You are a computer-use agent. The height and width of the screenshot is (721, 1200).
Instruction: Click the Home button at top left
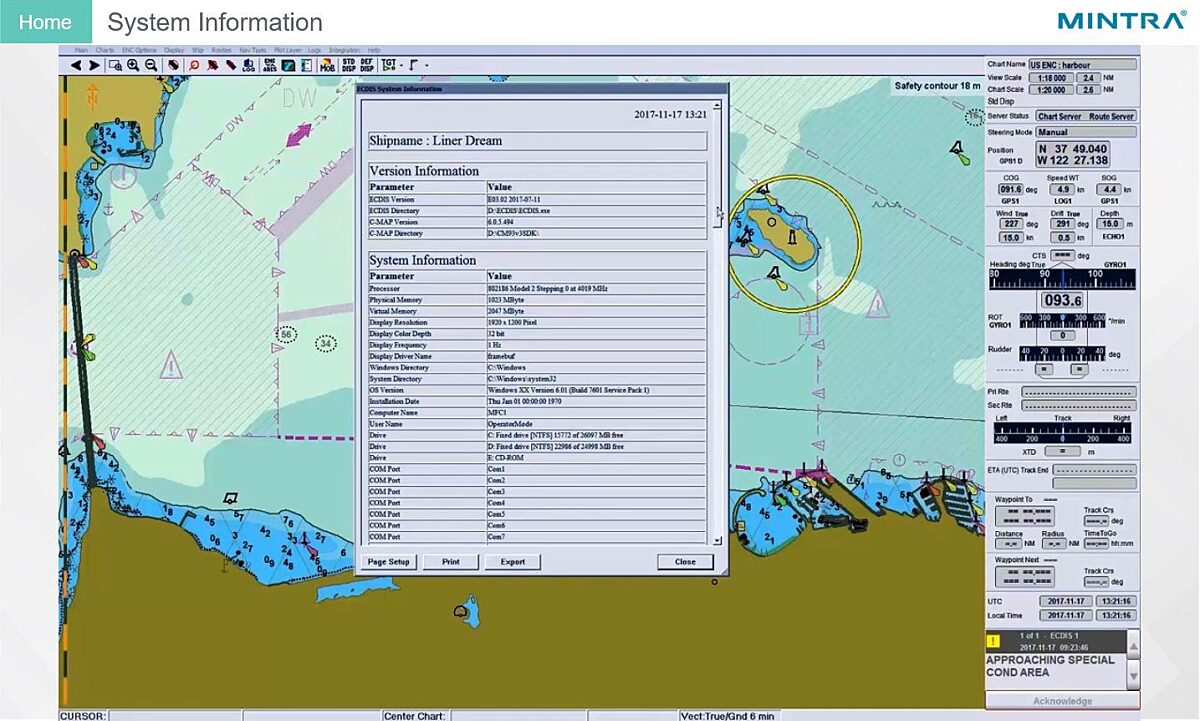tap(46, 22)
